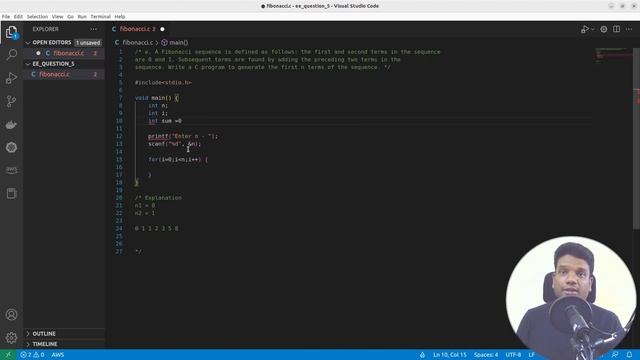Viewport: 640px width, 360px height.
Task: Click line number 20 in the gutter
Action: 119,198
